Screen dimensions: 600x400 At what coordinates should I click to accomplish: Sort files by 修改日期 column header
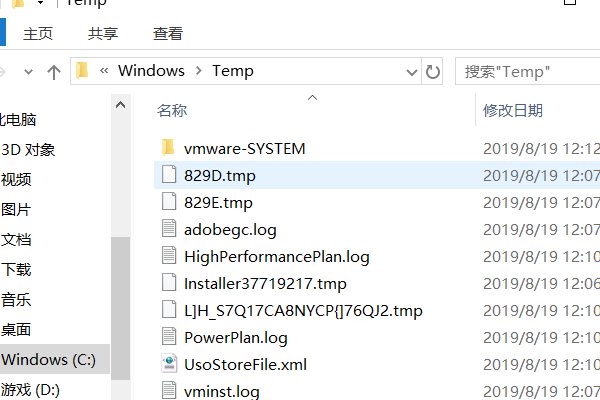(512, 110)
